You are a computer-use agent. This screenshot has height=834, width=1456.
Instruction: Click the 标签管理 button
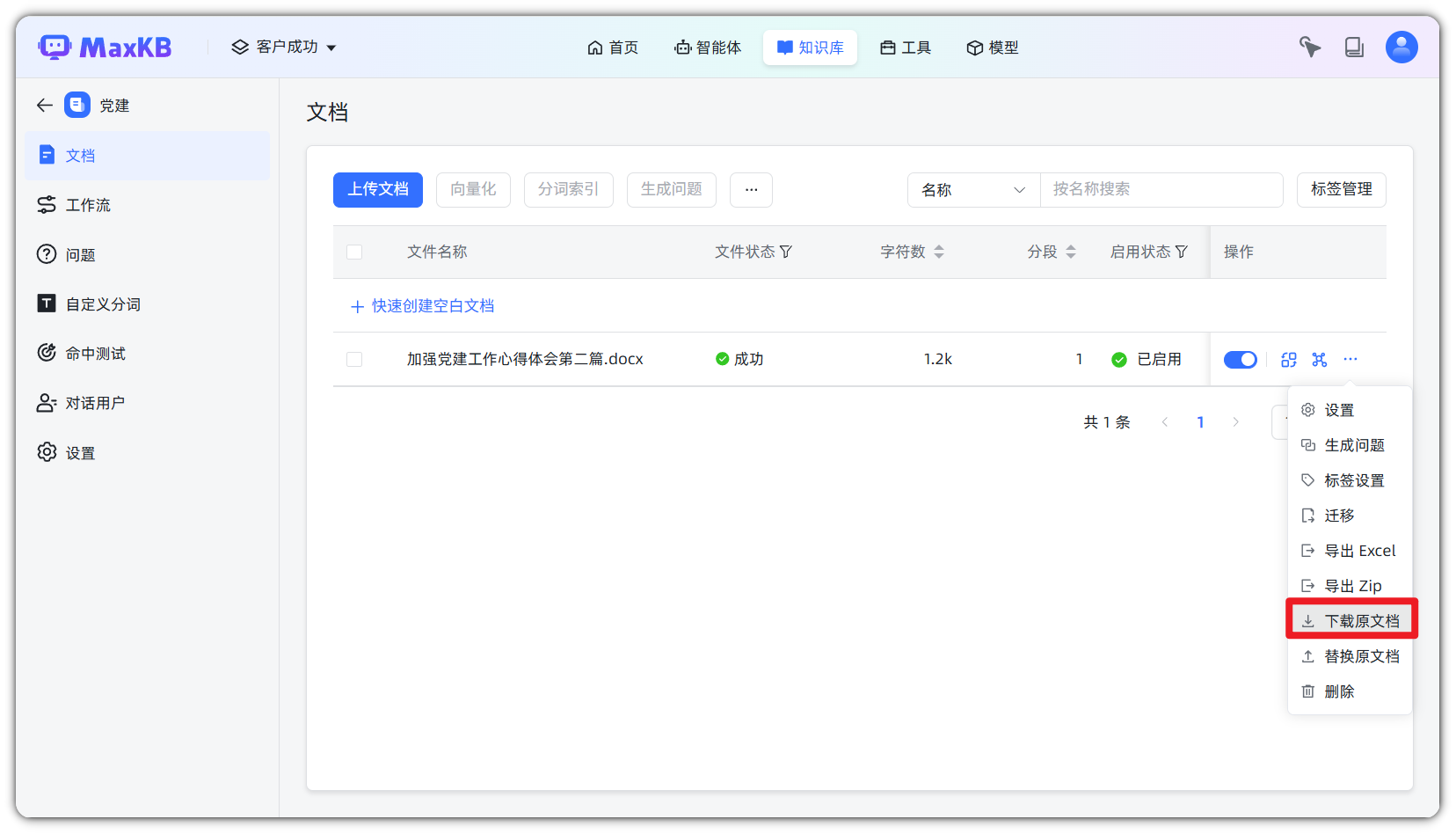click(1342, 190)
